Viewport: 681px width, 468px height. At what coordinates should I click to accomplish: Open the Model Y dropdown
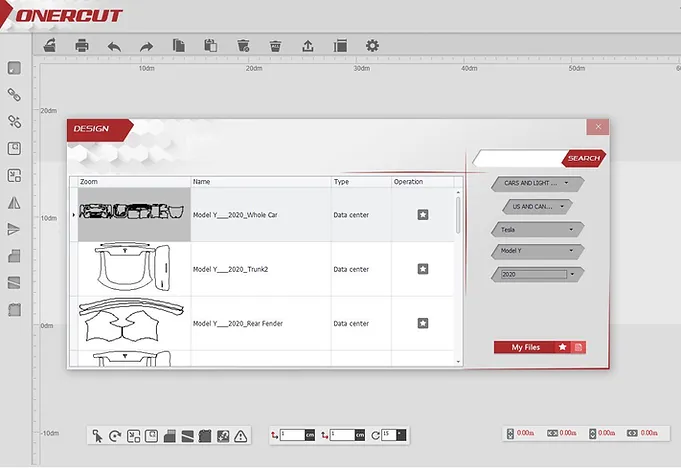tap(538, 251)
